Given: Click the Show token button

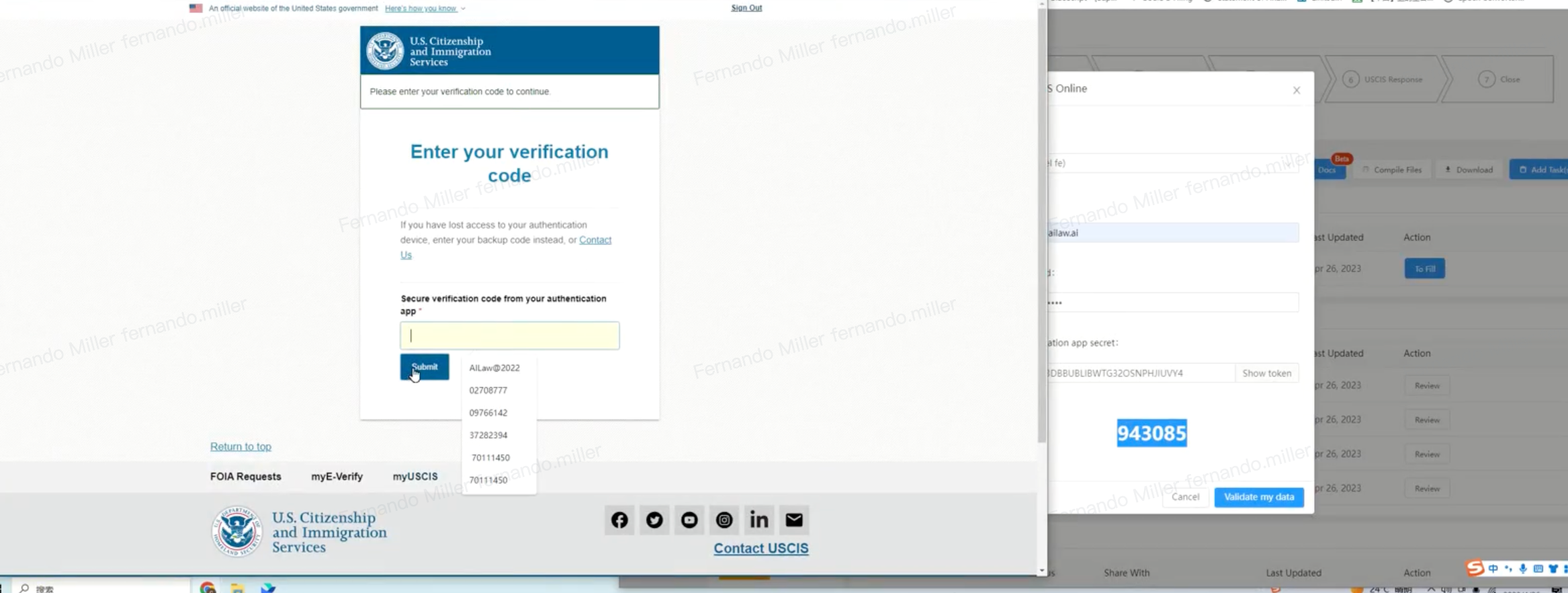Looking at the screenshot, I should tap(1266, 373).
